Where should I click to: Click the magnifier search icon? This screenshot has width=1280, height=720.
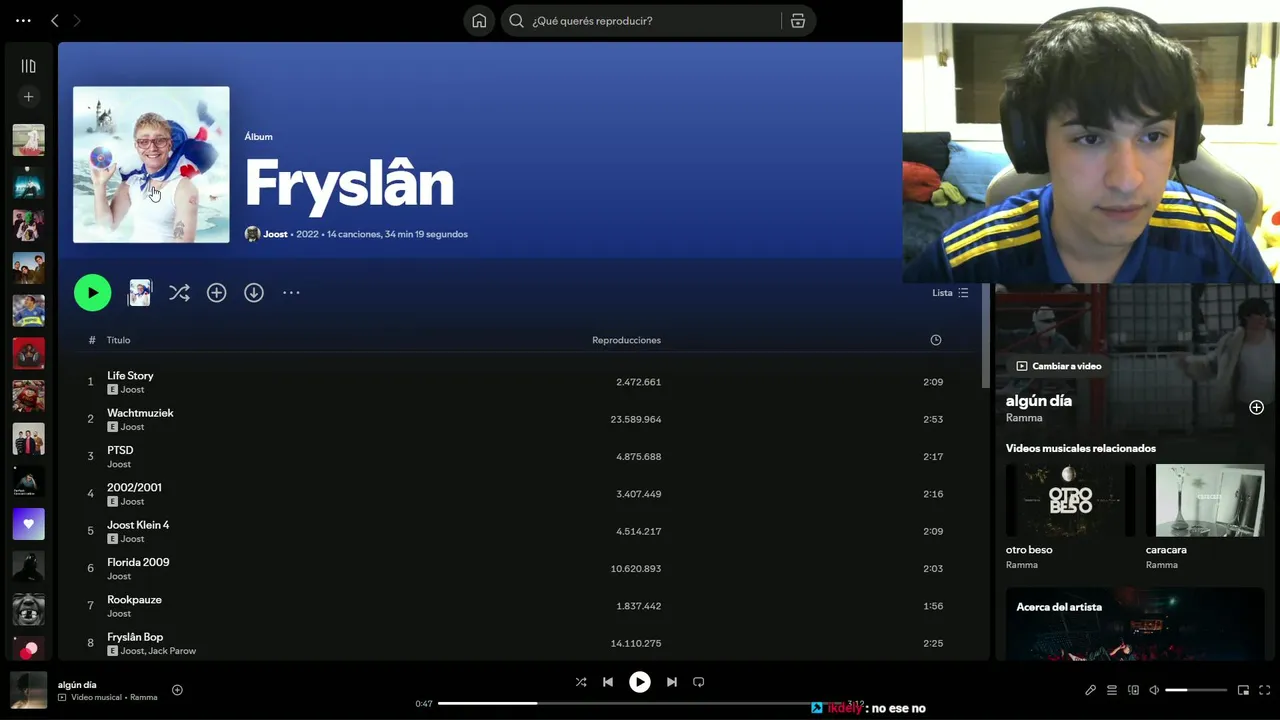[516, 20]
